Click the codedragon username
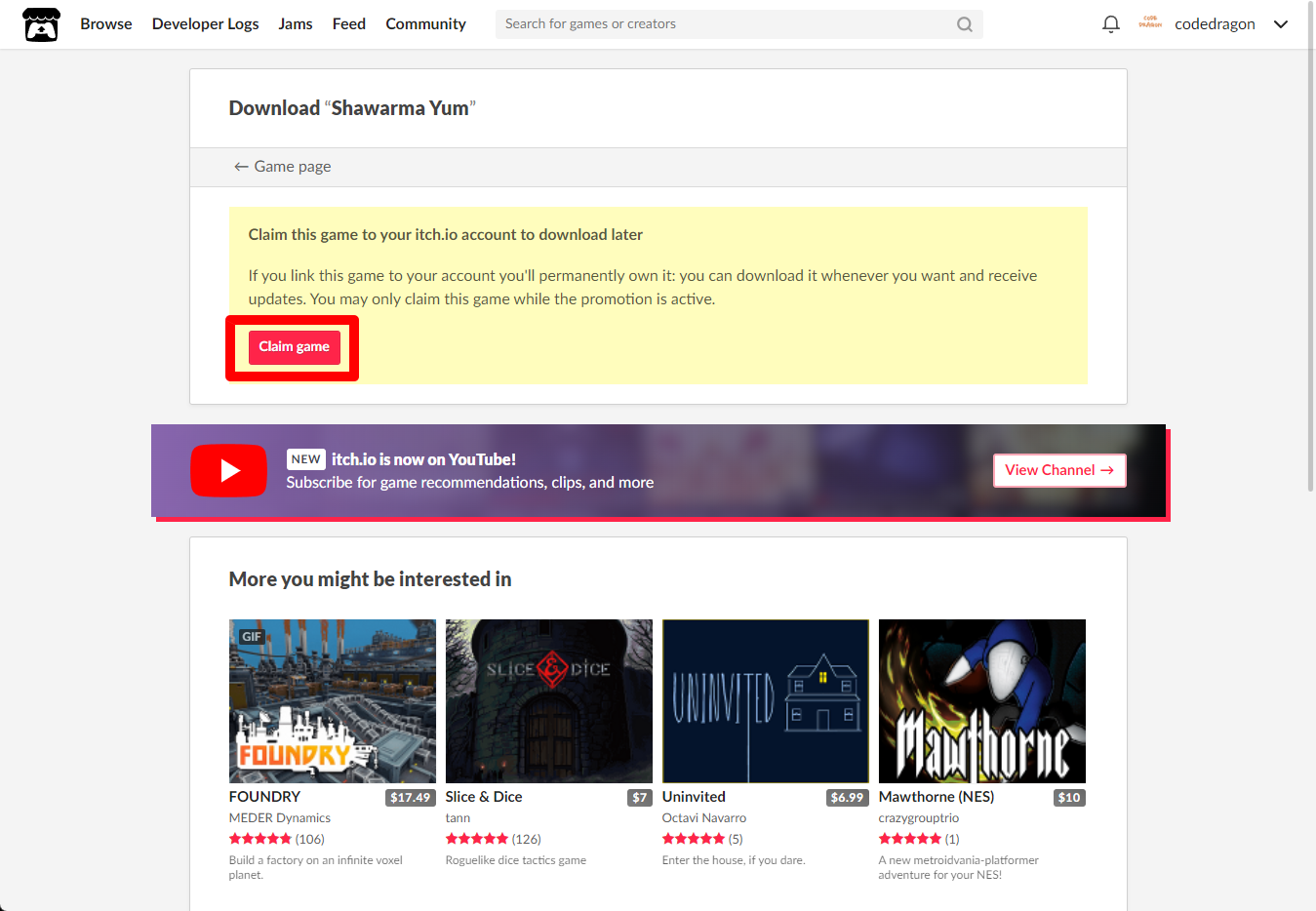Screen dimensions: 1316x911 (1215, 24)
